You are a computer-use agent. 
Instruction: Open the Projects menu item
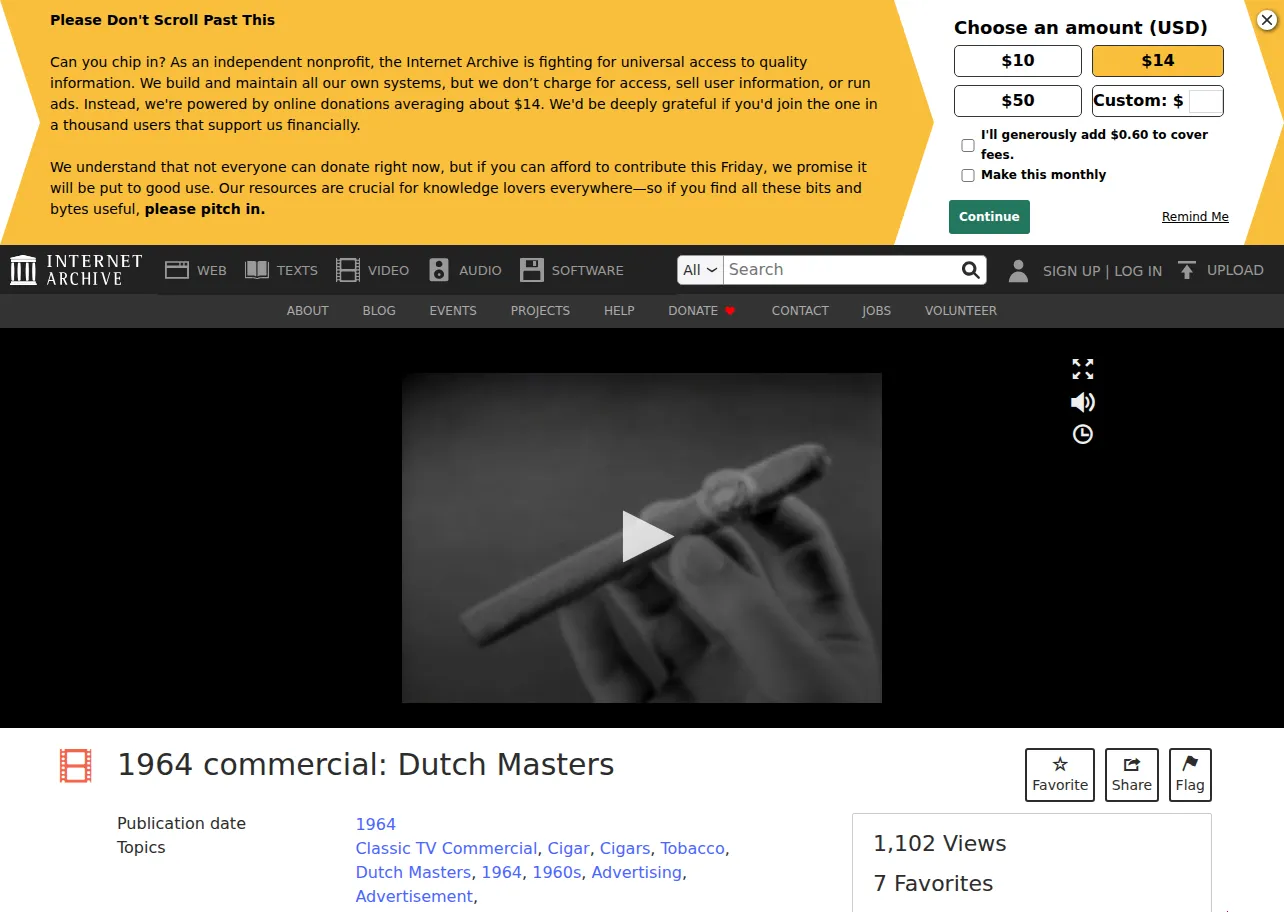click(x=540, y=311)
